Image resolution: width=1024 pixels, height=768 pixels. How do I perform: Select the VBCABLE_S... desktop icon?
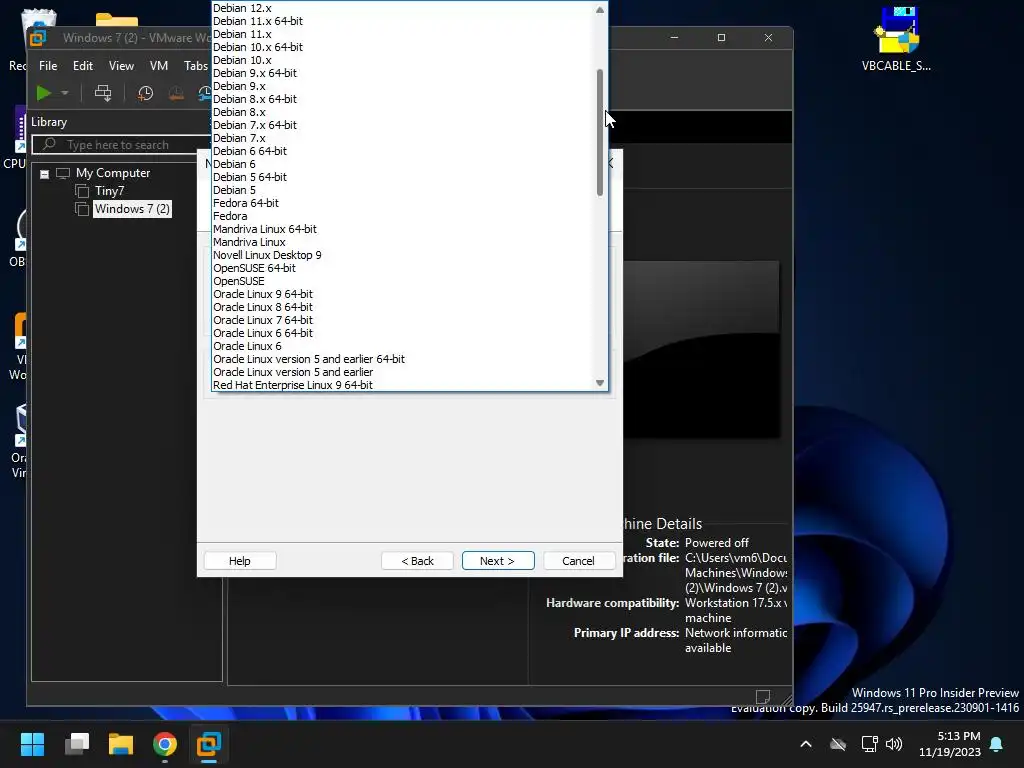tap(897, 39)
